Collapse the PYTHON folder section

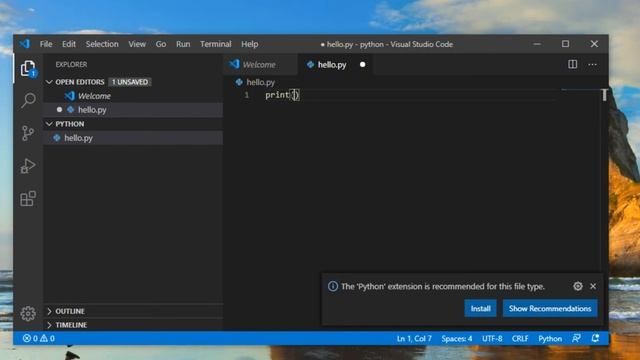tap(49, 124)
